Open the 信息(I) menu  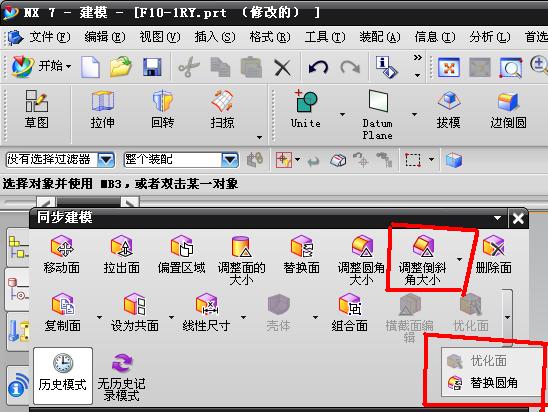[435, 37]
